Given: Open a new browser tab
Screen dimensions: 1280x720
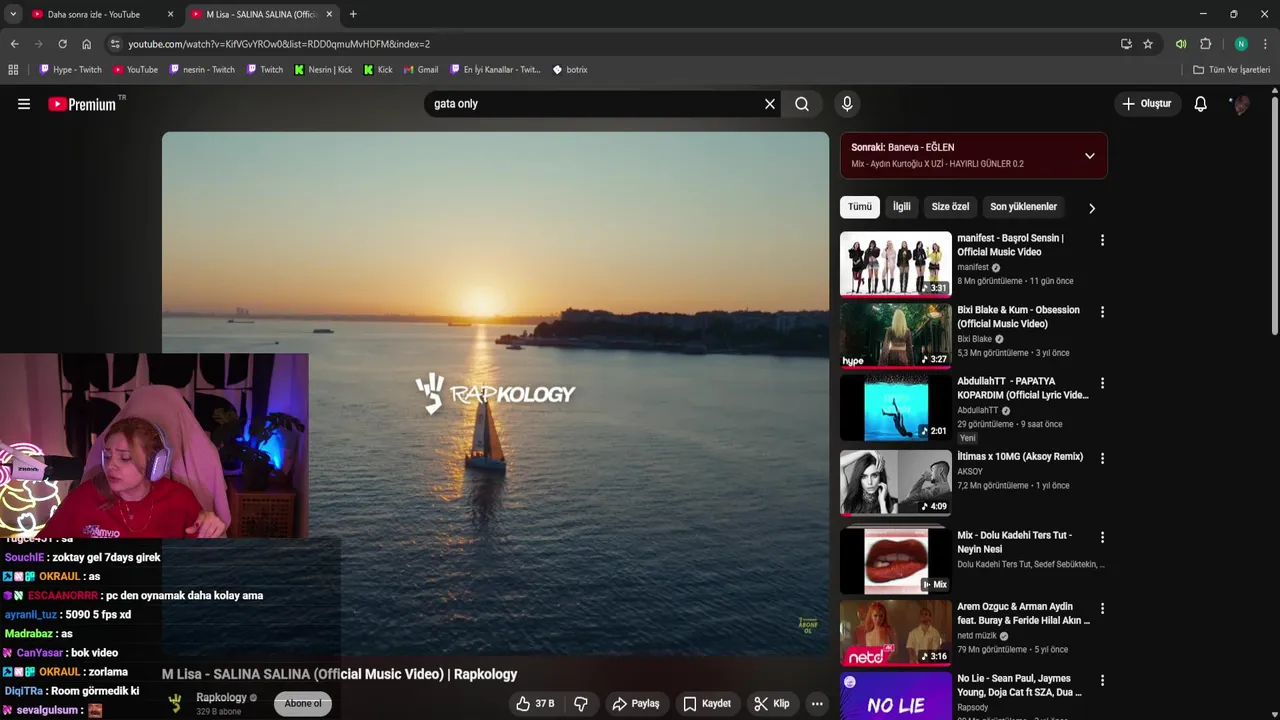Looking at the screenshot, I should (x=353, y=14).
